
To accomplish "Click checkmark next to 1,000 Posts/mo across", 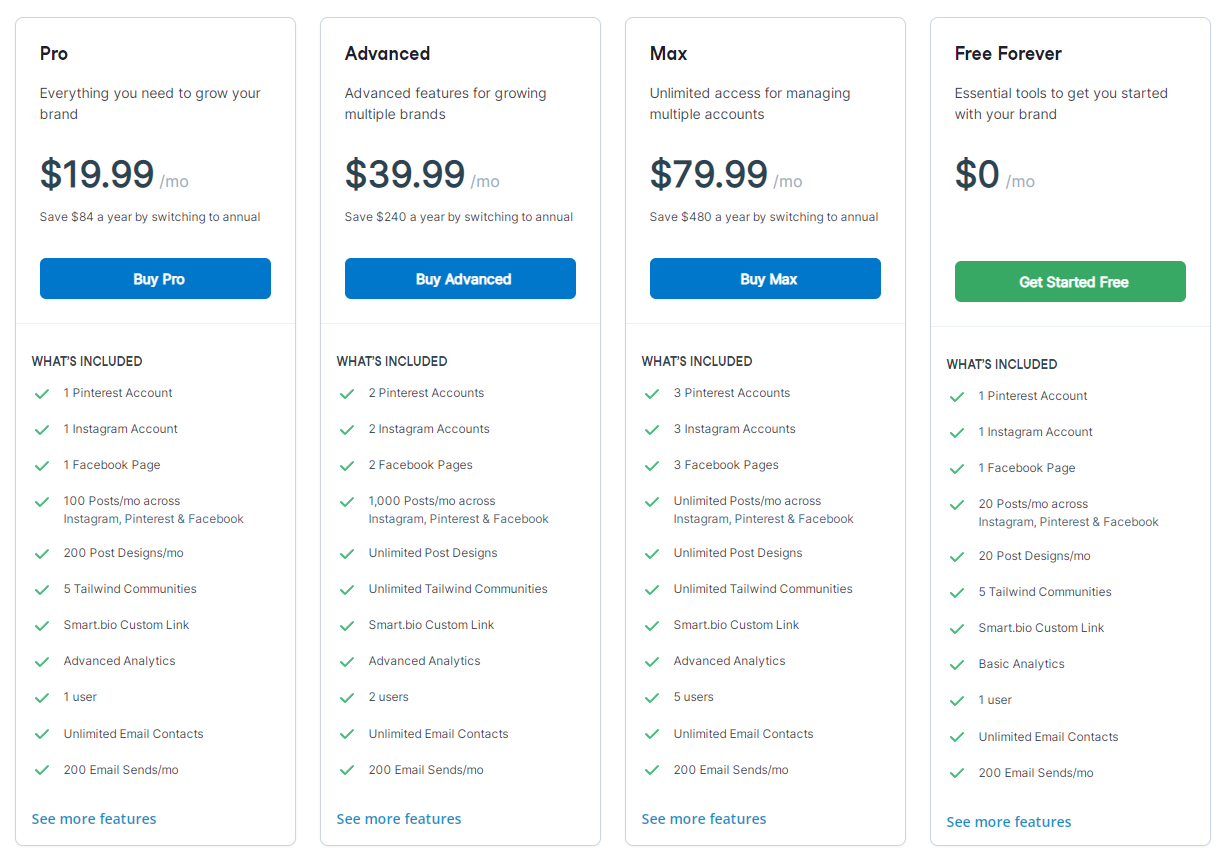I will click(347, 501).
